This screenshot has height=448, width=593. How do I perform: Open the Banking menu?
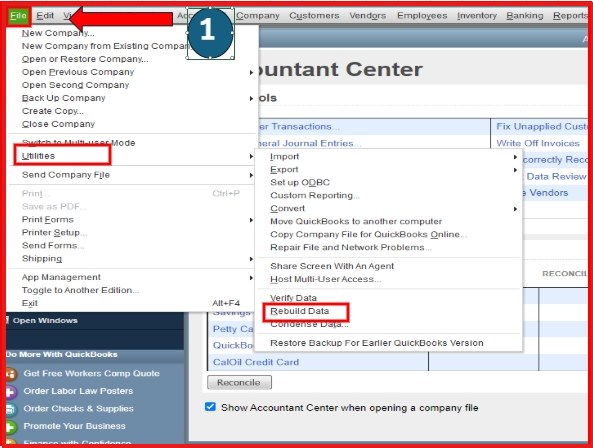tap(525, 16)
